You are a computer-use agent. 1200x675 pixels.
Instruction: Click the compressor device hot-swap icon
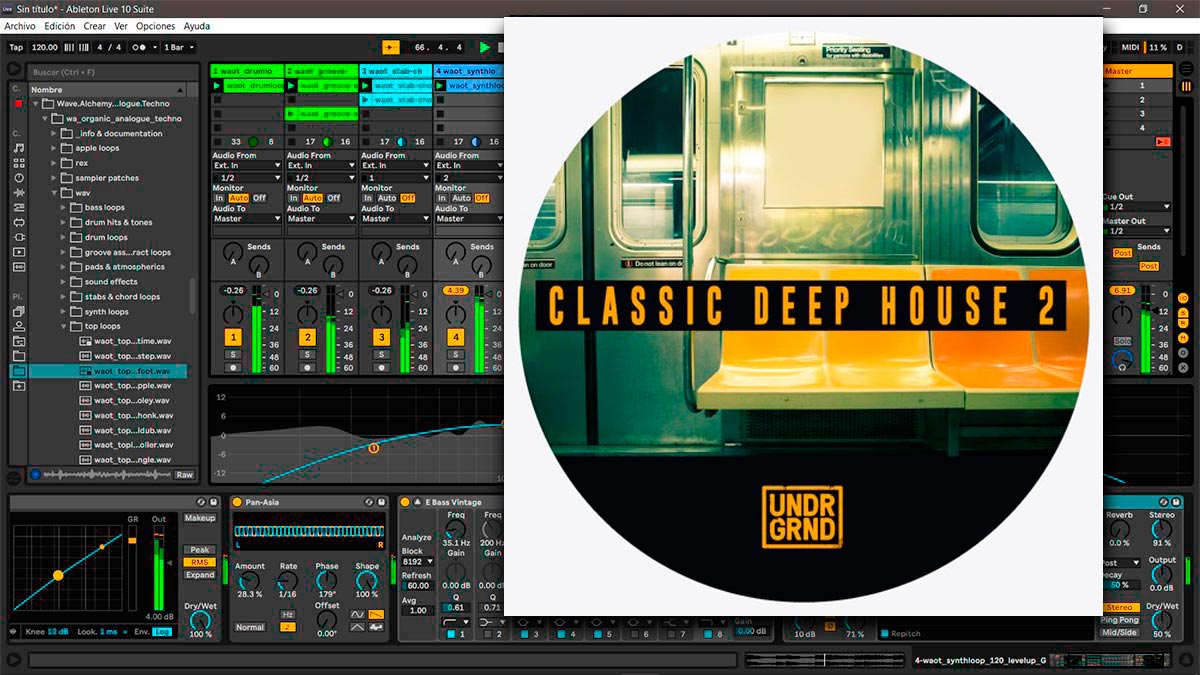[201, 502]
